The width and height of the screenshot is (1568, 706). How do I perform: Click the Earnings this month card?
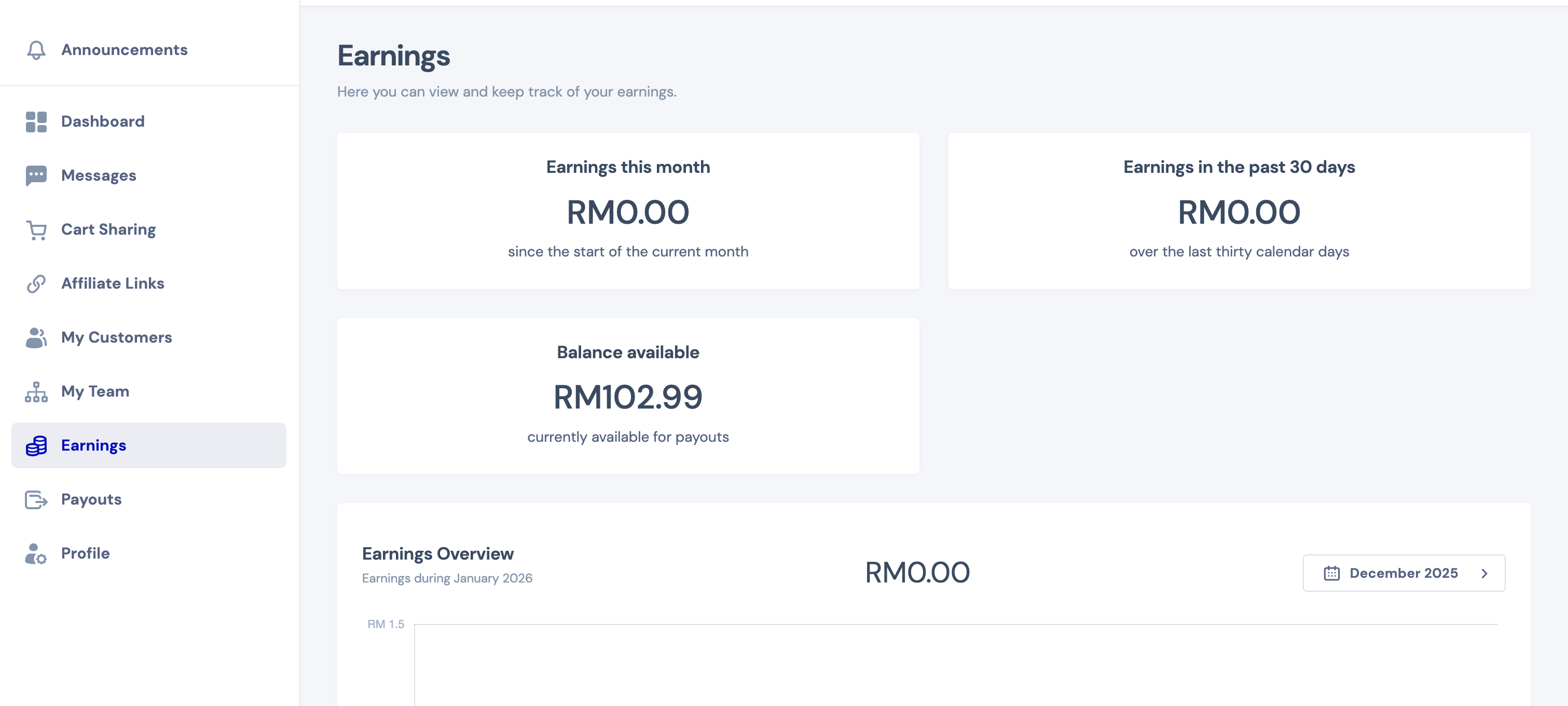point(628,211)
